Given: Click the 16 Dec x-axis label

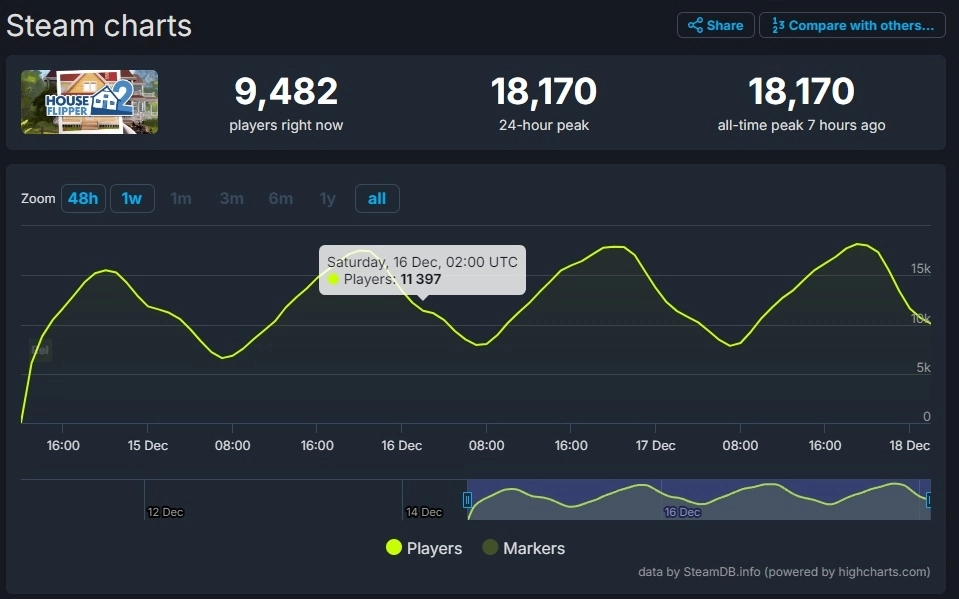Looking at the screenshot, I should (401, 445).
